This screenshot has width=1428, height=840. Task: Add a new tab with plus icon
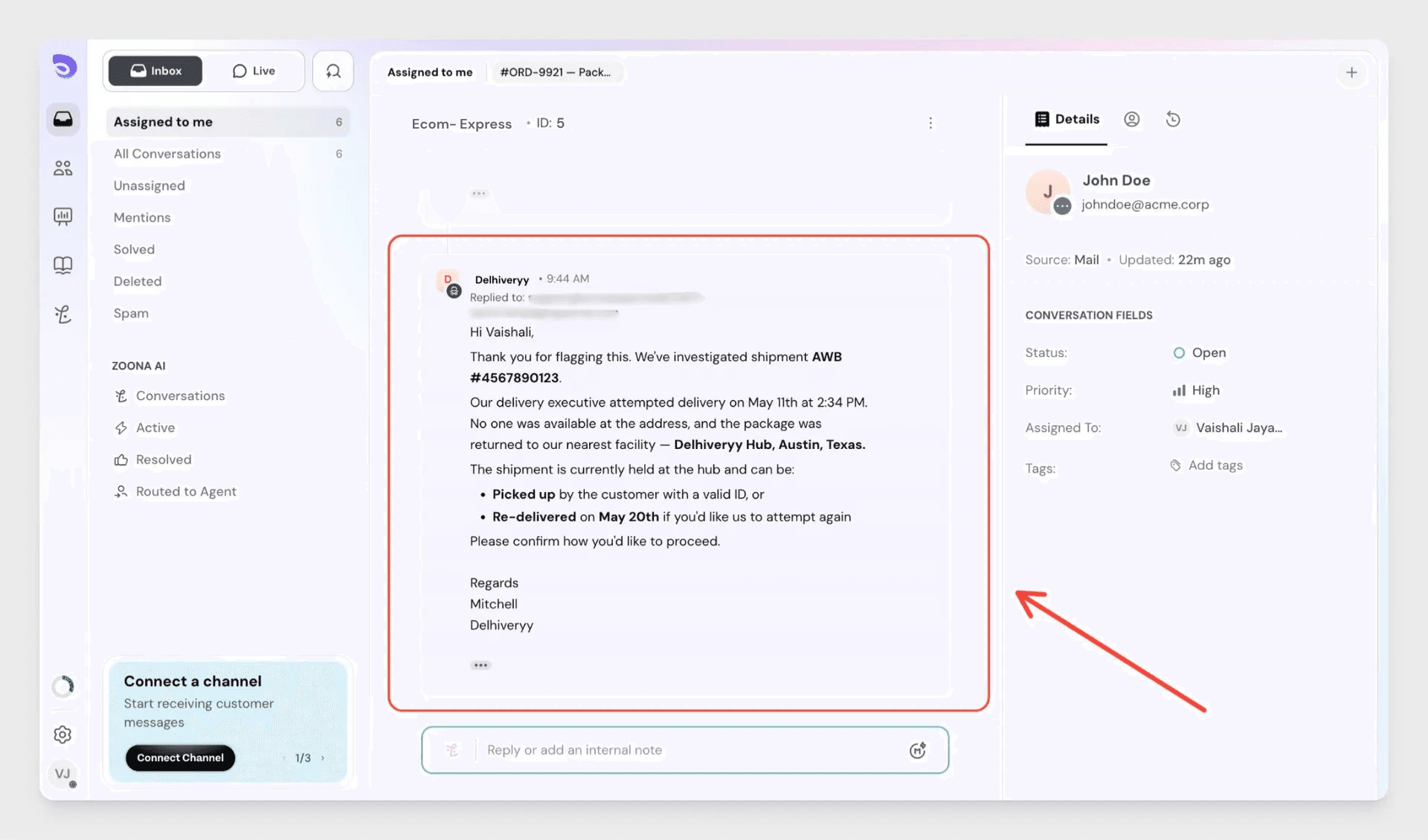[1352, 72]
